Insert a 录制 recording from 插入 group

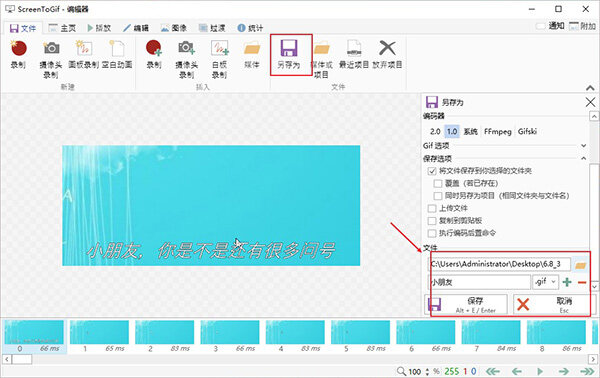154,55
